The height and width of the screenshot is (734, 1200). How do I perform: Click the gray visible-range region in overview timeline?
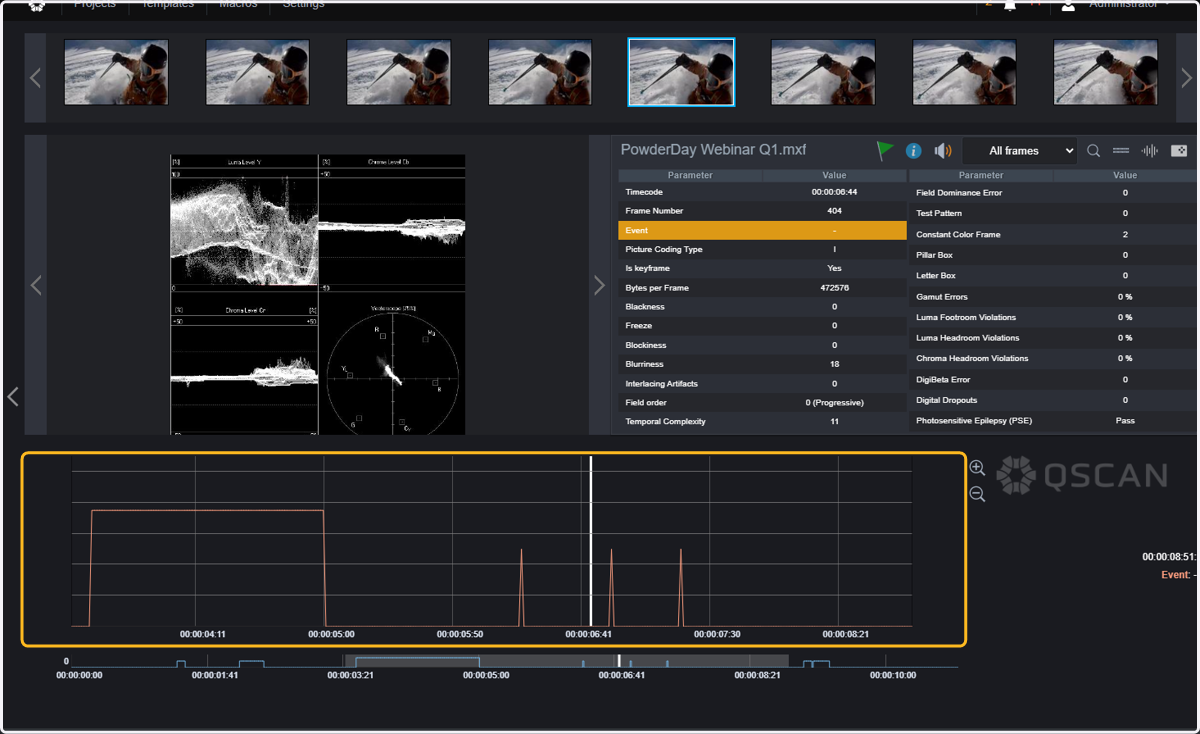566,661
